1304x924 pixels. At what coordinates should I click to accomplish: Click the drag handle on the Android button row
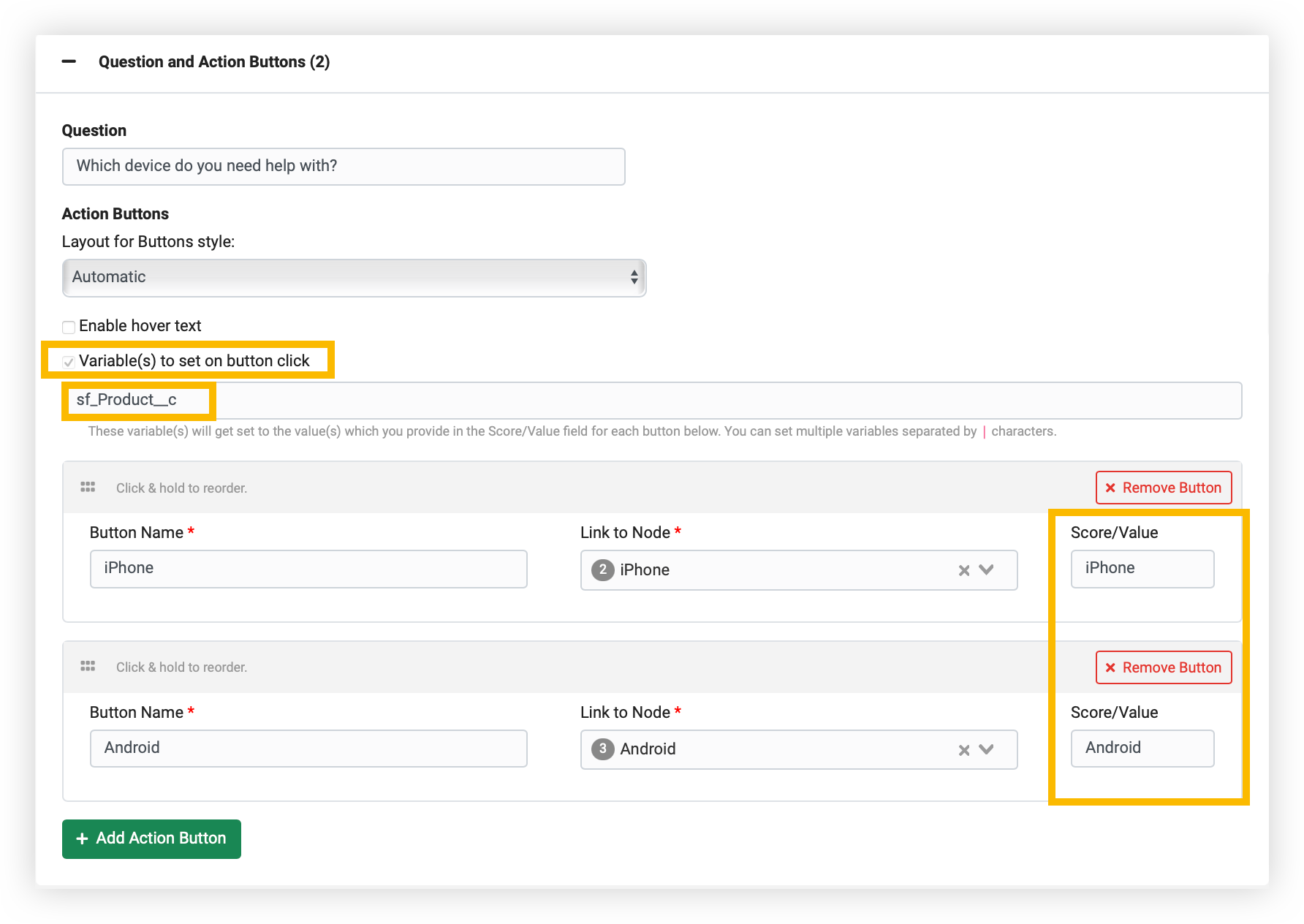pyautogui.click(x=88, y=666)
